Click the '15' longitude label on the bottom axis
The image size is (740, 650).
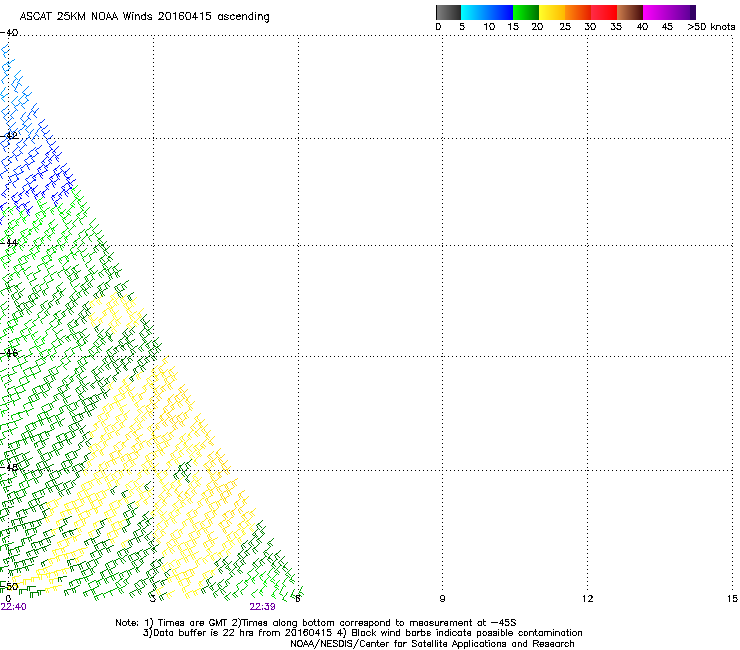(x=732, y=599)
